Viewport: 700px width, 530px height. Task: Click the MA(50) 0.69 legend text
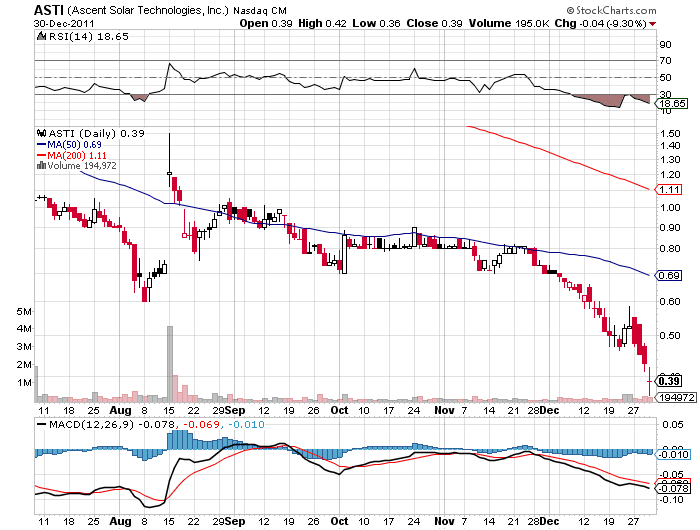[74, 145]
